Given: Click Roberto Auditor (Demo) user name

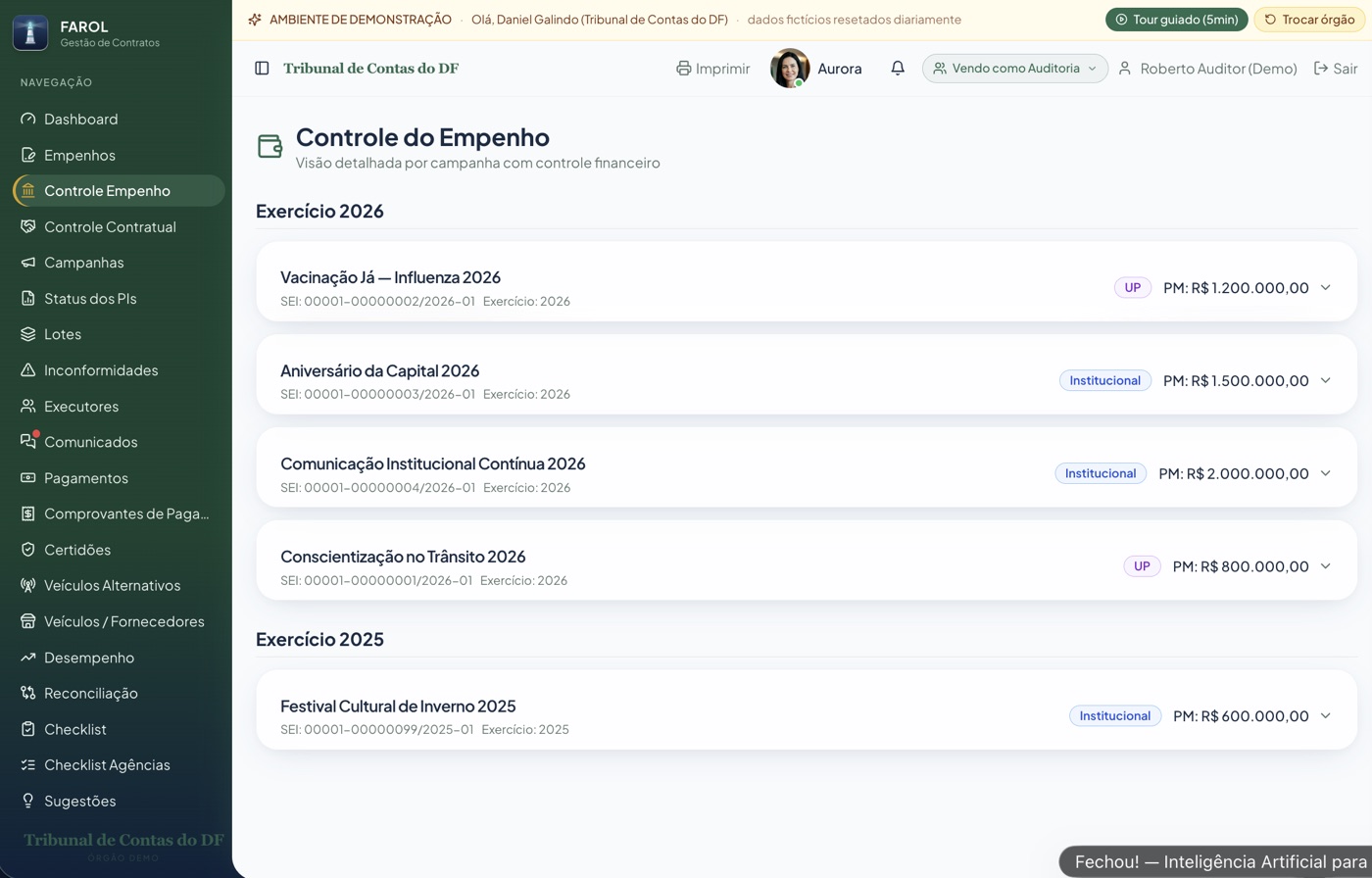Looking at the screenshot, I should coord(1218,69).
